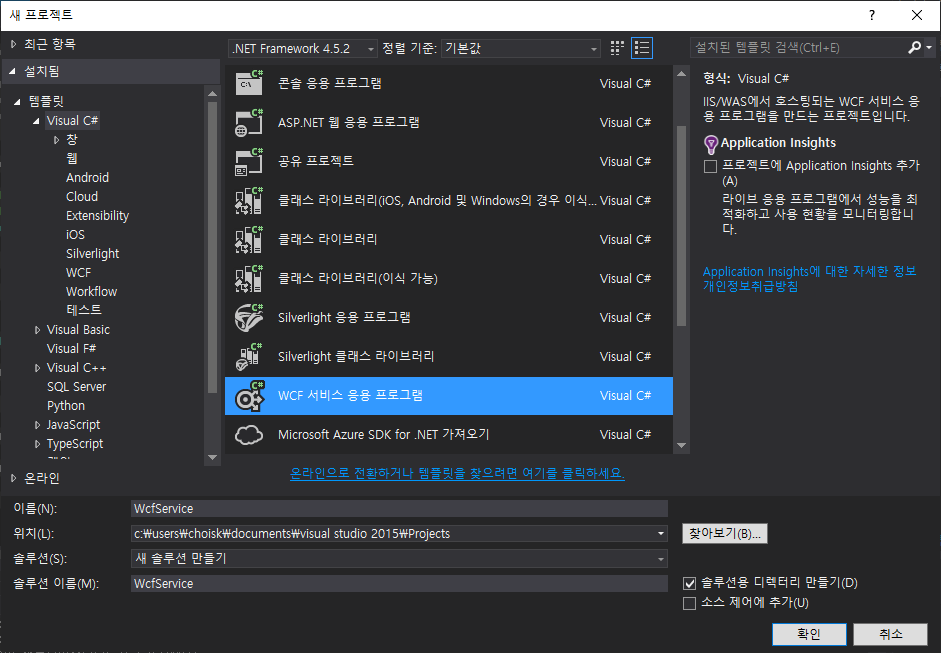The image size is (941, 653).
Task: Expand the TypeScript node
Action: pyautogui.click(x=37, y=444)
